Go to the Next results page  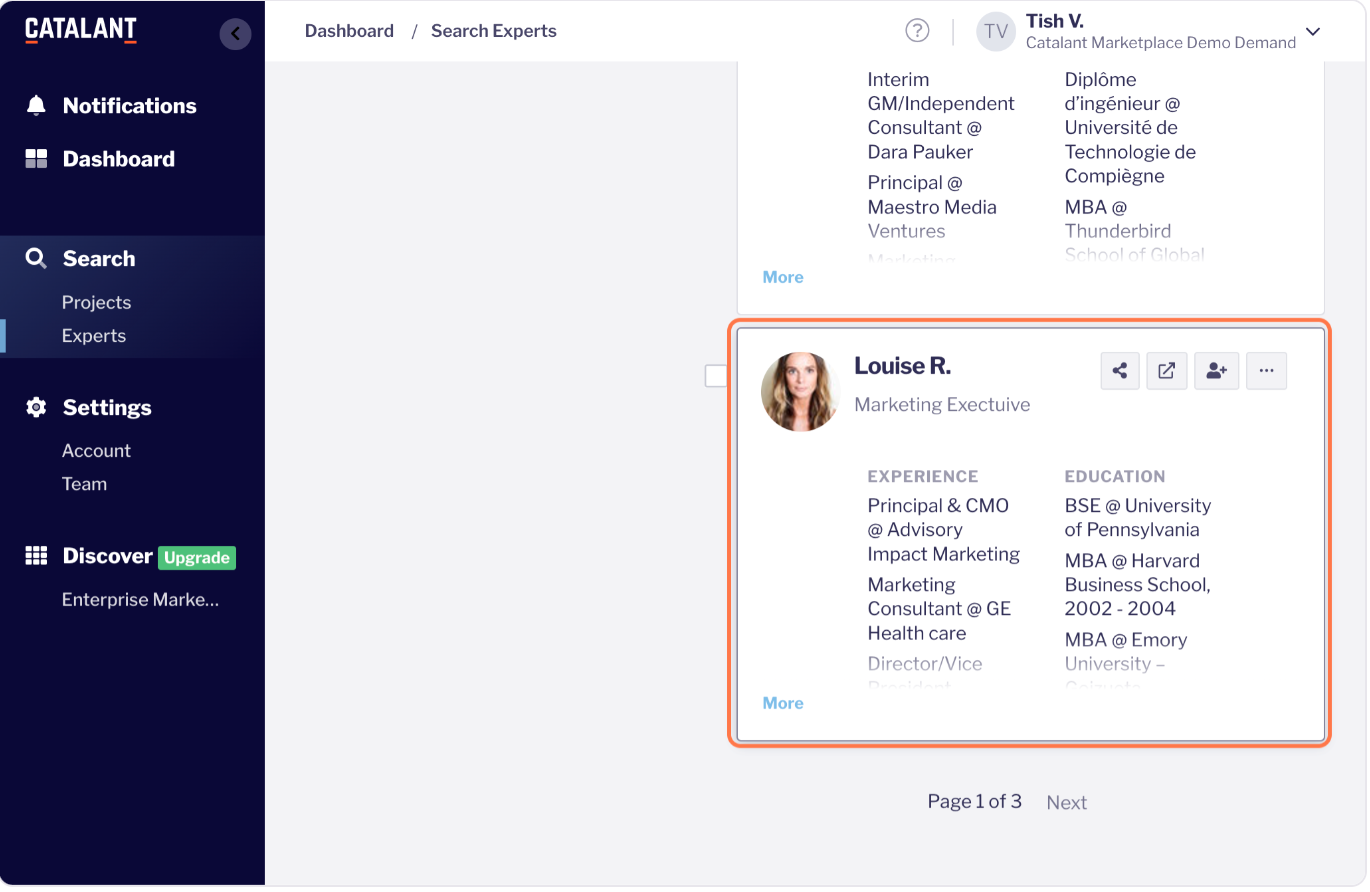pos(1066,803)
